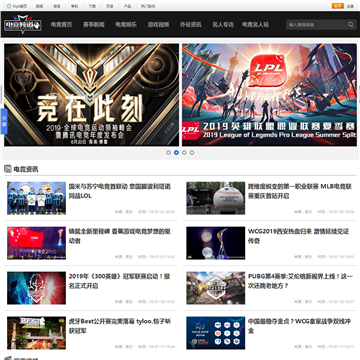Select the first carousel indicator dot
360x360 pixels.
point(168,152)
